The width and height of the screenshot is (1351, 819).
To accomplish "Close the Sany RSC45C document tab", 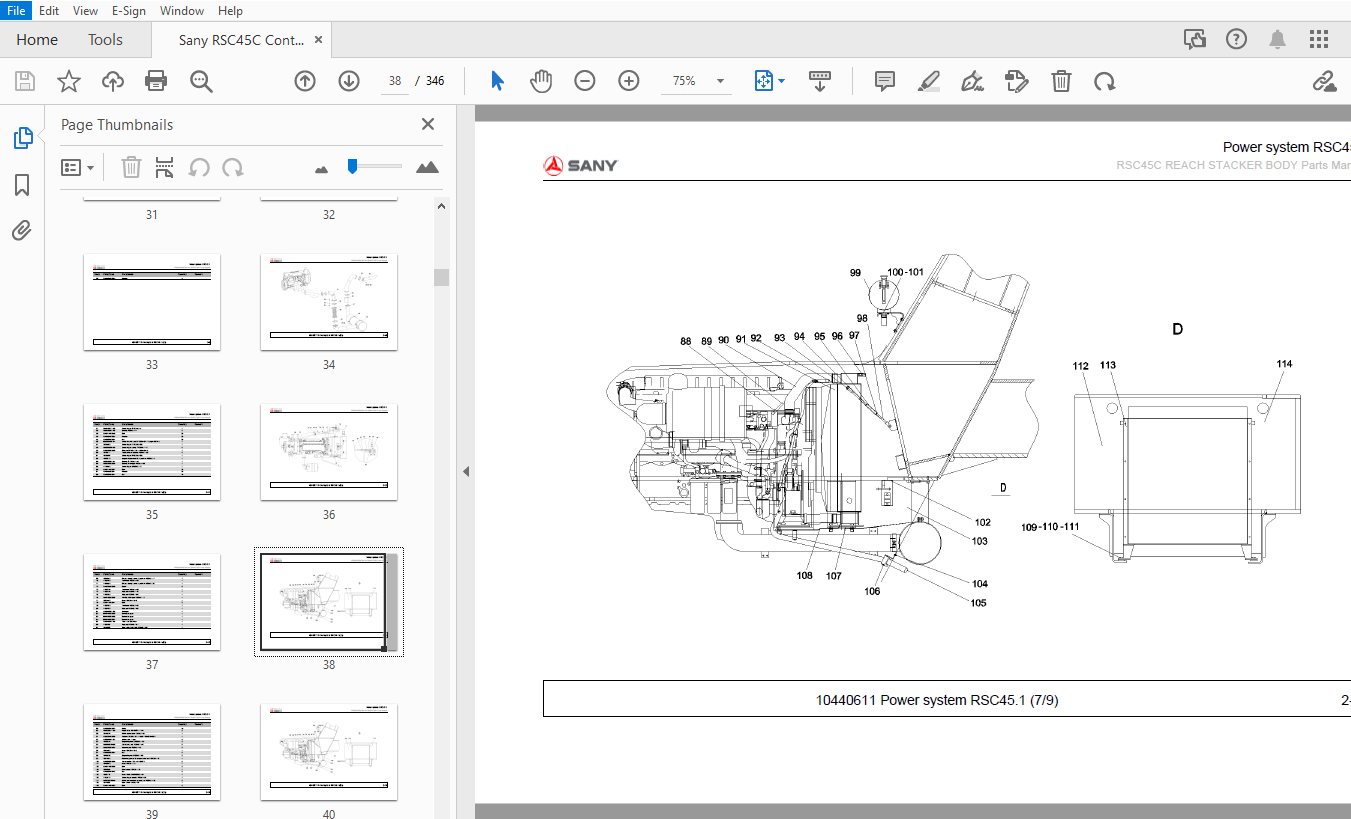I will click(319, 40).
